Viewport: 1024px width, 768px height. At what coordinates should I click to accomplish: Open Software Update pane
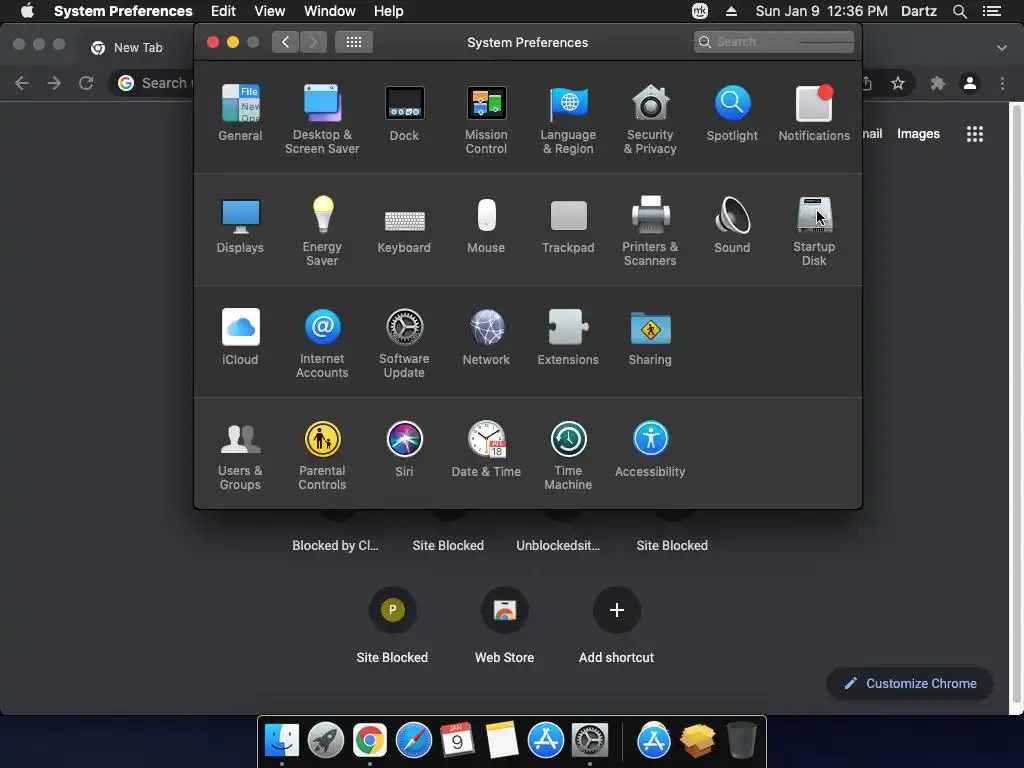tap(404, 343)
